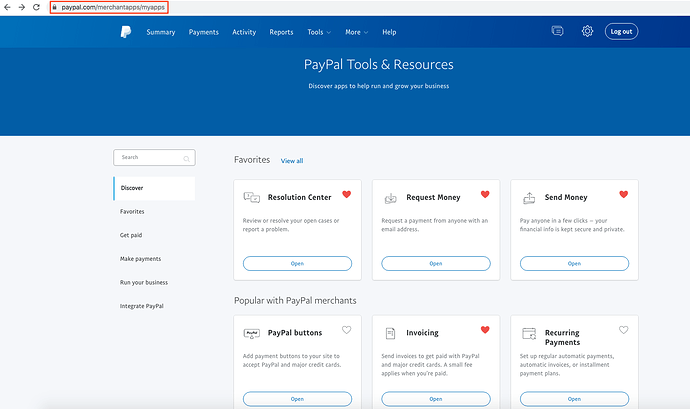Click the Invoicing card title
The image size is (690, 409).
(x=422, y=333)
